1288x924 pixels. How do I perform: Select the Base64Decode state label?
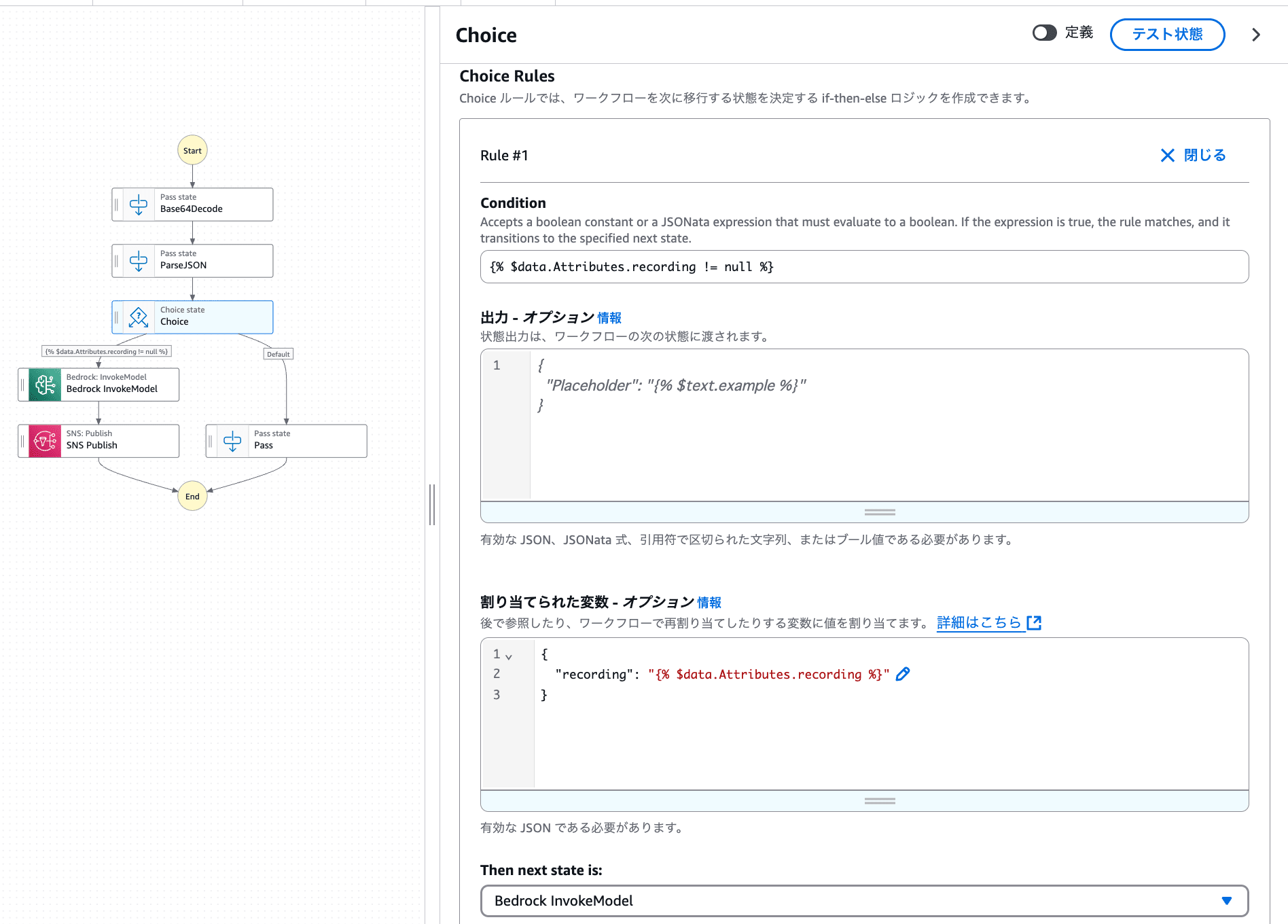pos(192,209)
